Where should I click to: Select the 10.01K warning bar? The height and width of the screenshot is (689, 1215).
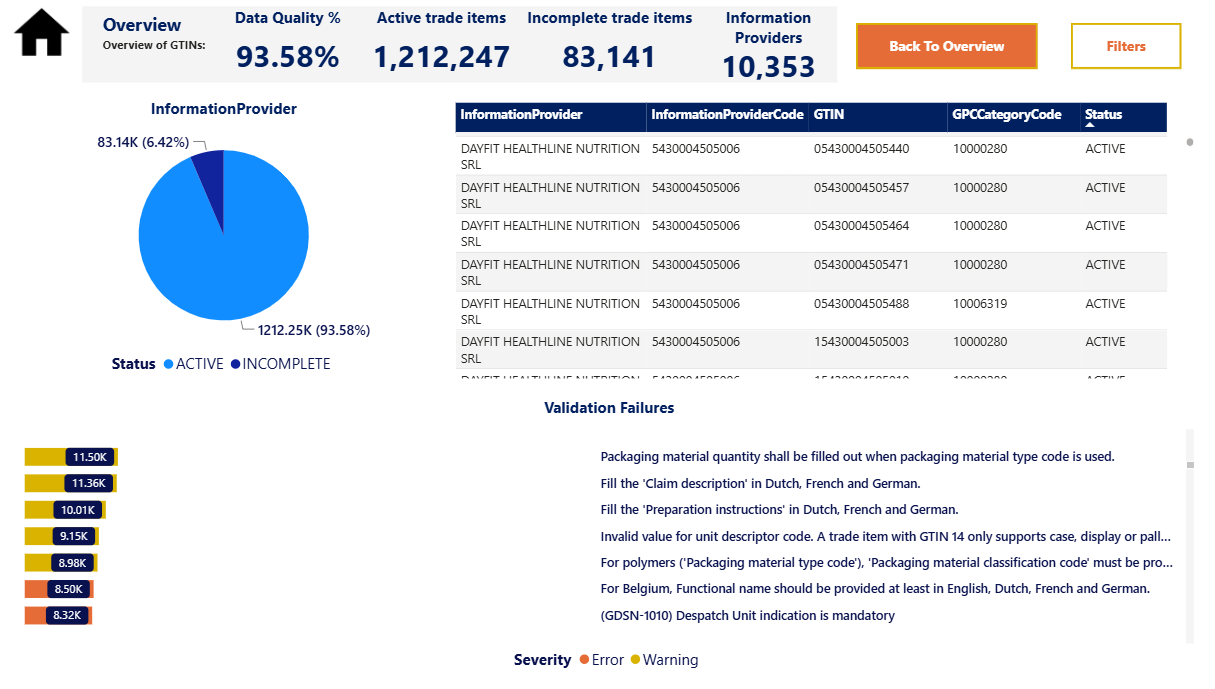click(65, 510)
